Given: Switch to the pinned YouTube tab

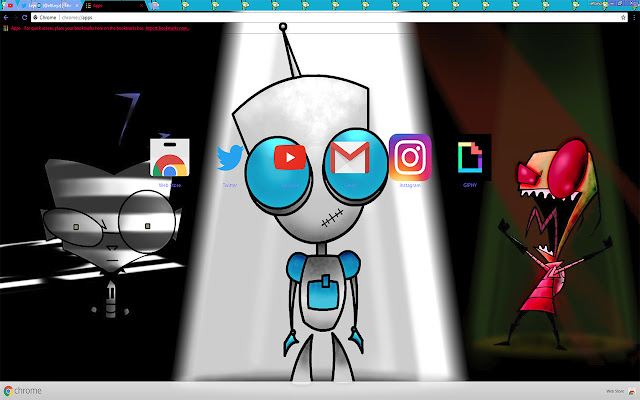Looking at the screenshot, I should 10,6.
